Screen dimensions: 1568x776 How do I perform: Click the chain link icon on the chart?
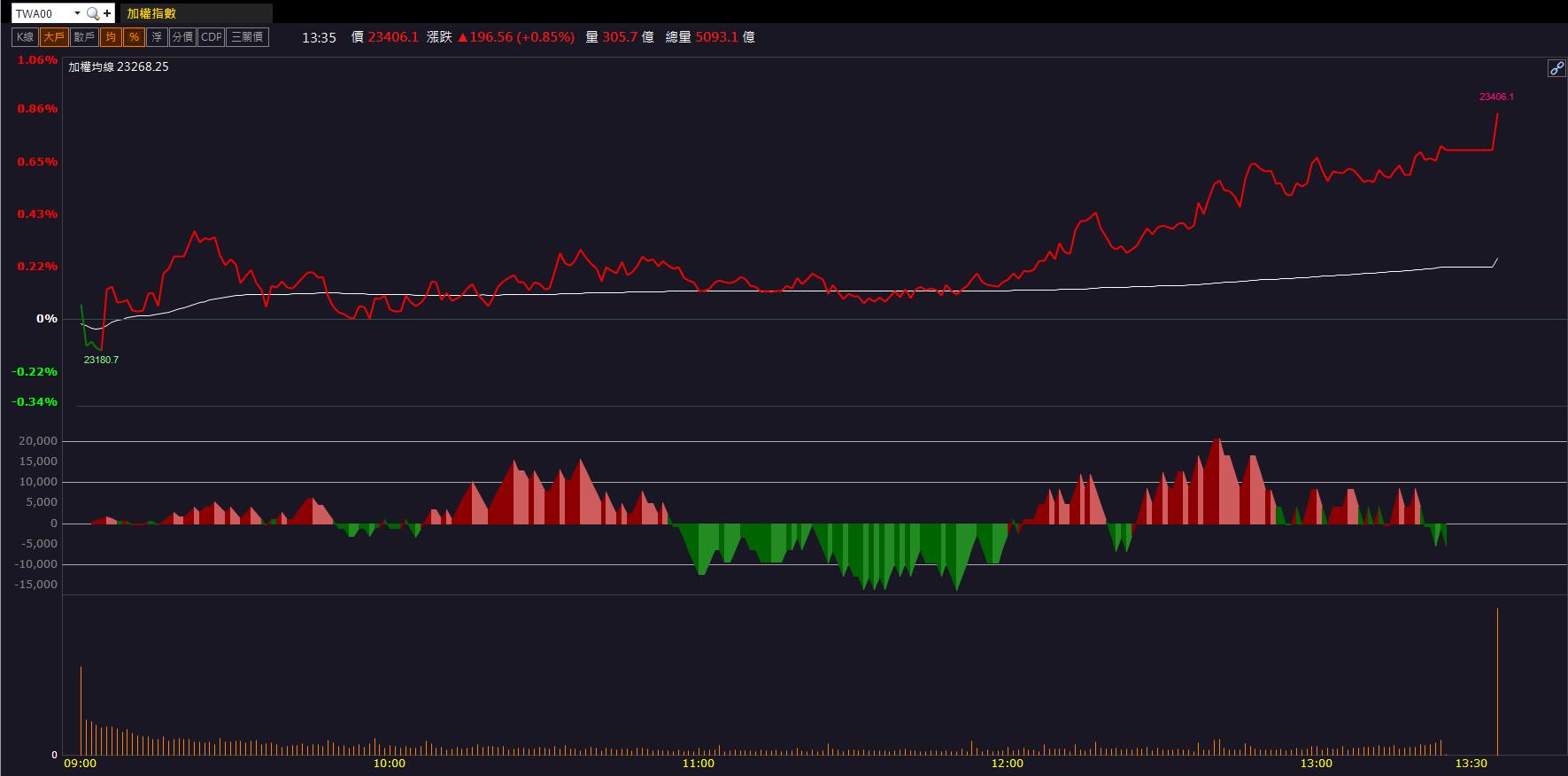1556,68
